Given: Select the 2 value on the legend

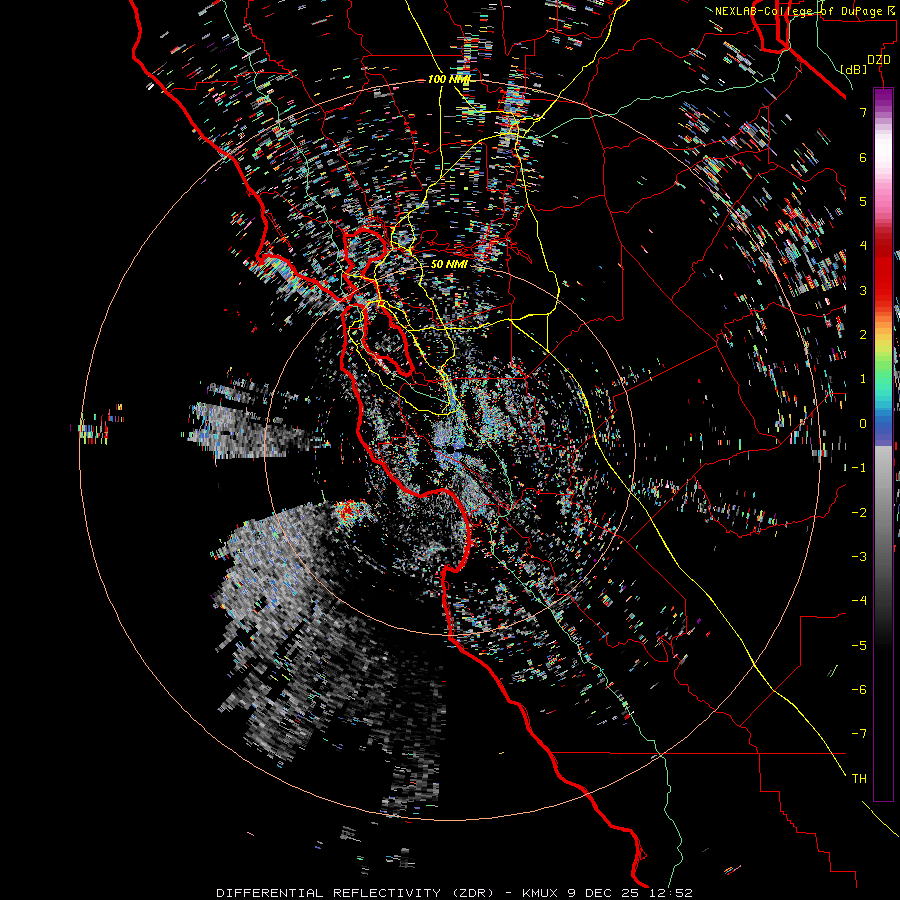Looking at the screenshot, I should (x=863, y=335).
